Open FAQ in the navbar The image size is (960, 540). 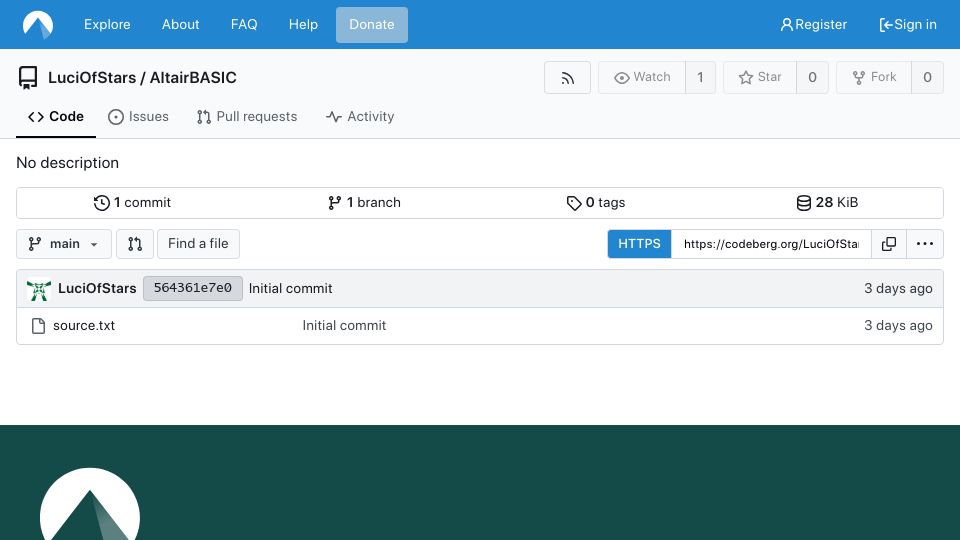244,24
